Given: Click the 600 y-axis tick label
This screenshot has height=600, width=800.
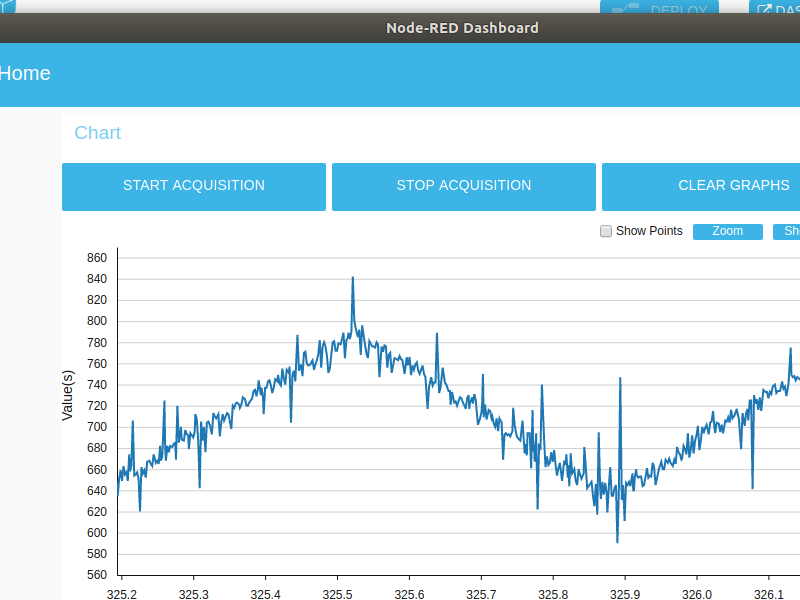Looking at the screenshot, I should coord(97,533).
